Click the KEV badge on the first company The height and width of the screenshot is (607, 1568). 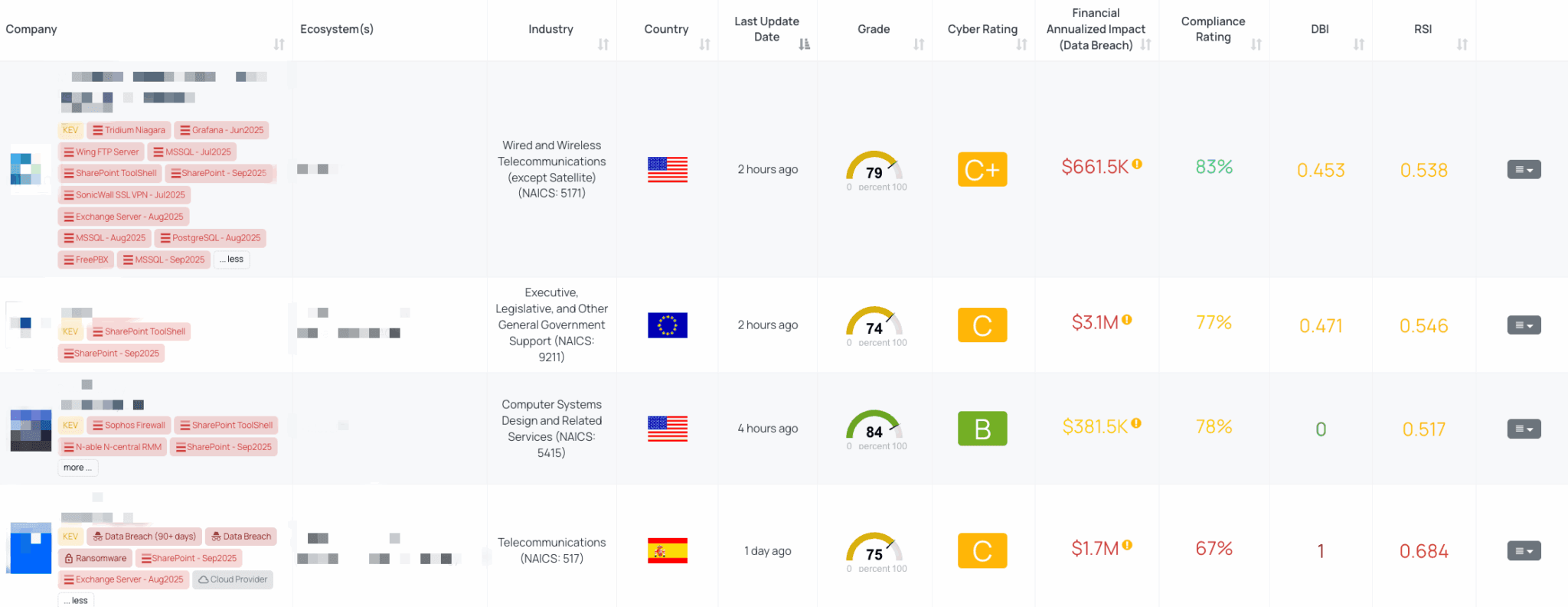[70, 129]
